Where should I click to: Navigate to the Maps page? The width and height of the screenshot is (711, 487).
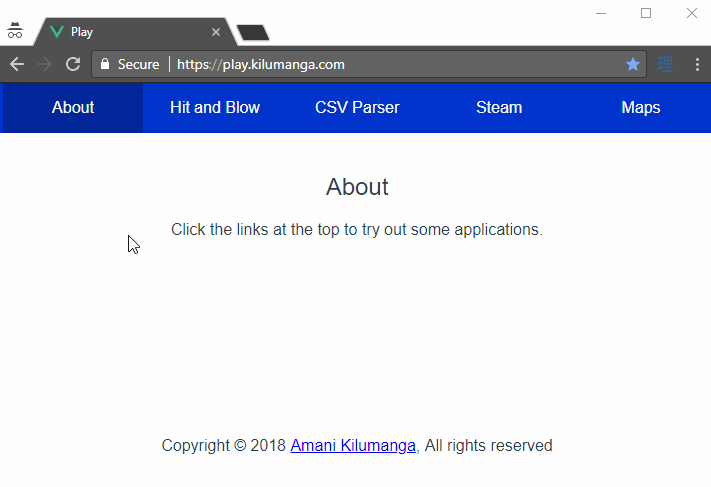[x=641, y=107]
